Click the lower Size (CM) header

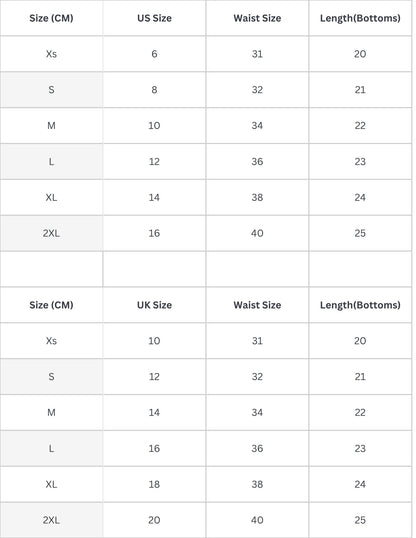(x=51, y=305)
